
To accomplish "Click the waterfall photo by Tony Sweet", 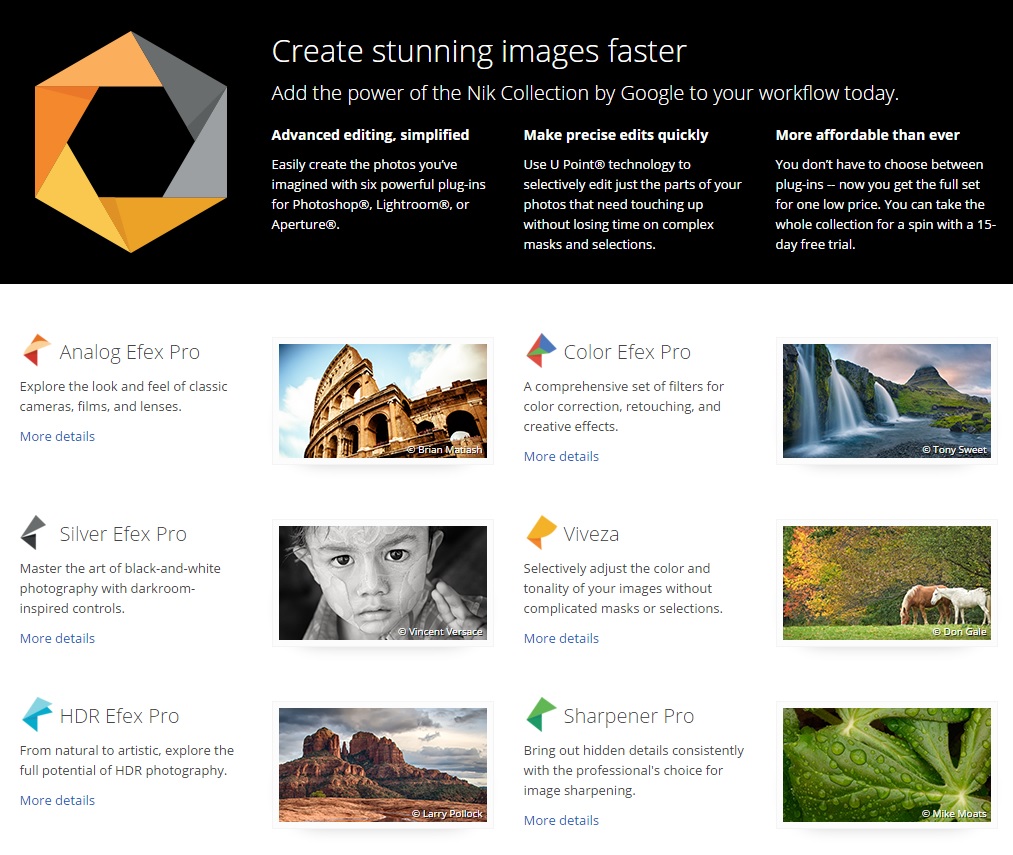I will click(x=886, y=401).
